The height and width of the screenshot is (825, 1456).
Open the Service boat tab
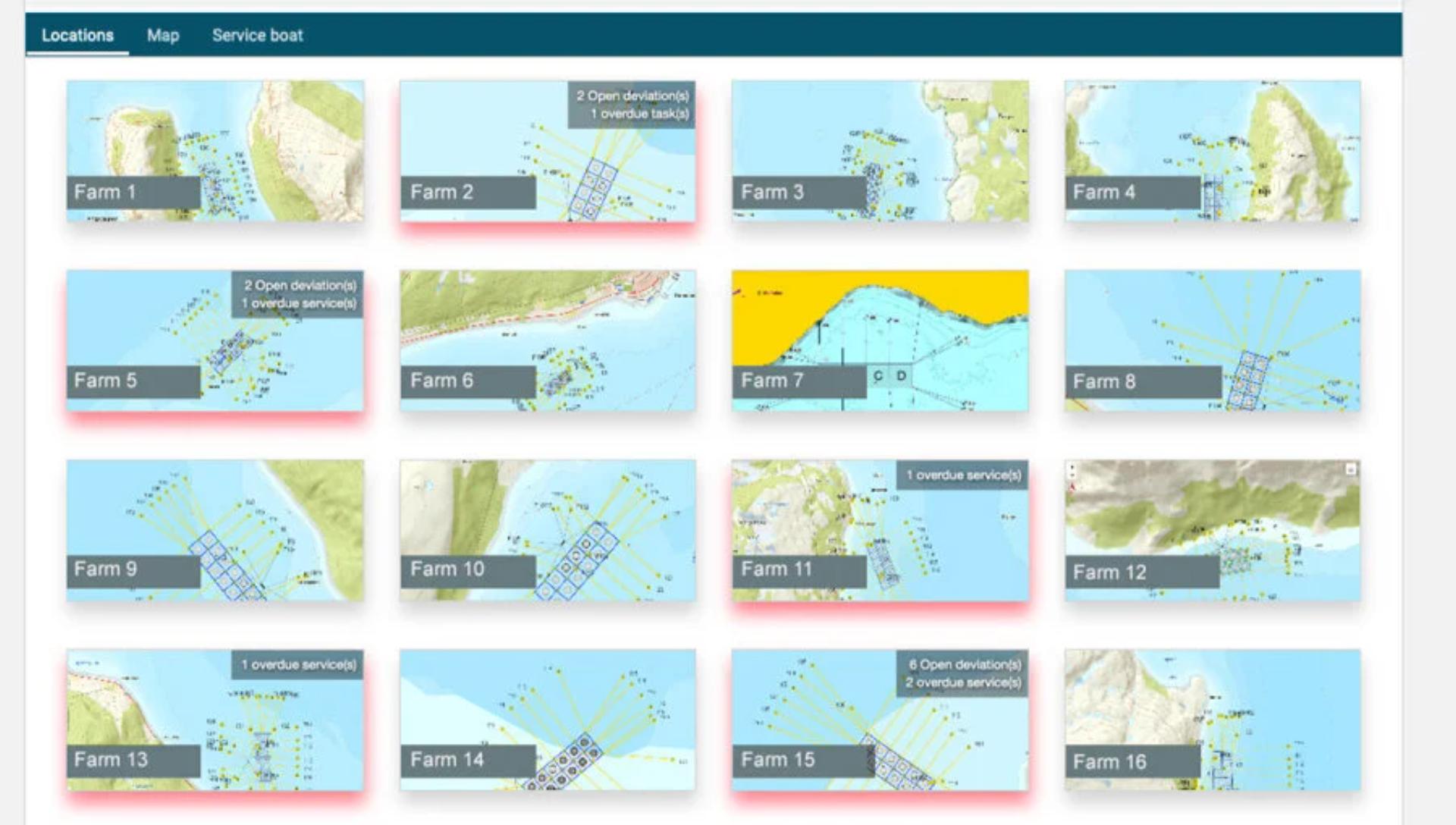coord(257,35)
